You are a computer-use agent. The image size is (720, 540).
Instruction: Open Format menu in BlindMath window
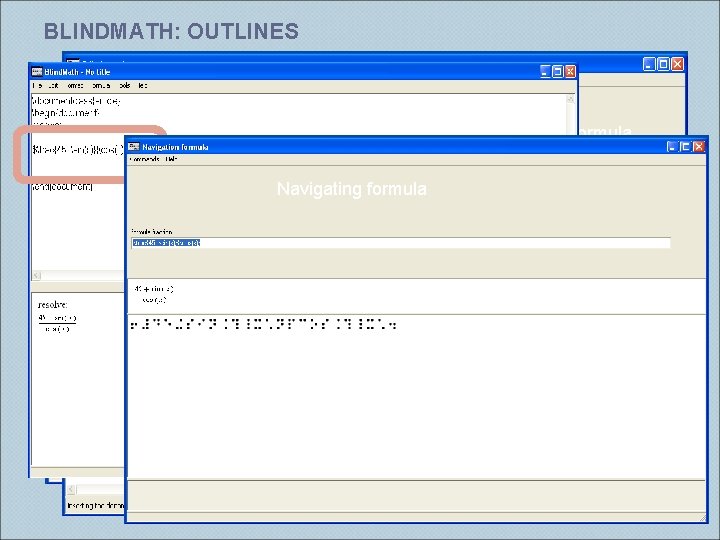pos(75,85)
